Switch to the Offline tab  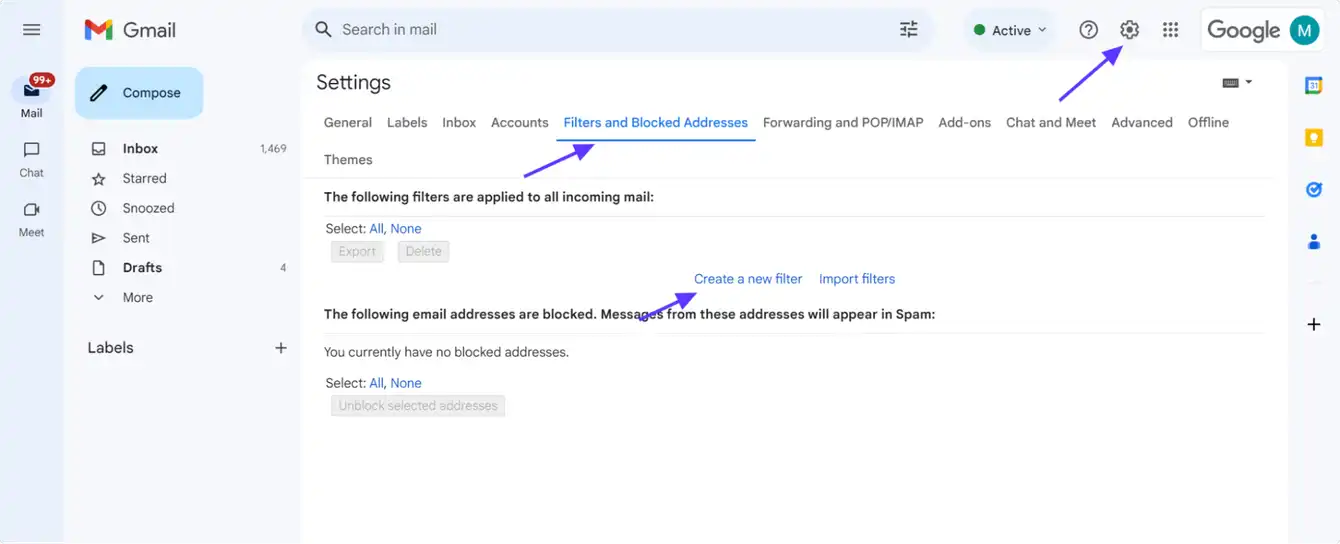point(1208,122)
